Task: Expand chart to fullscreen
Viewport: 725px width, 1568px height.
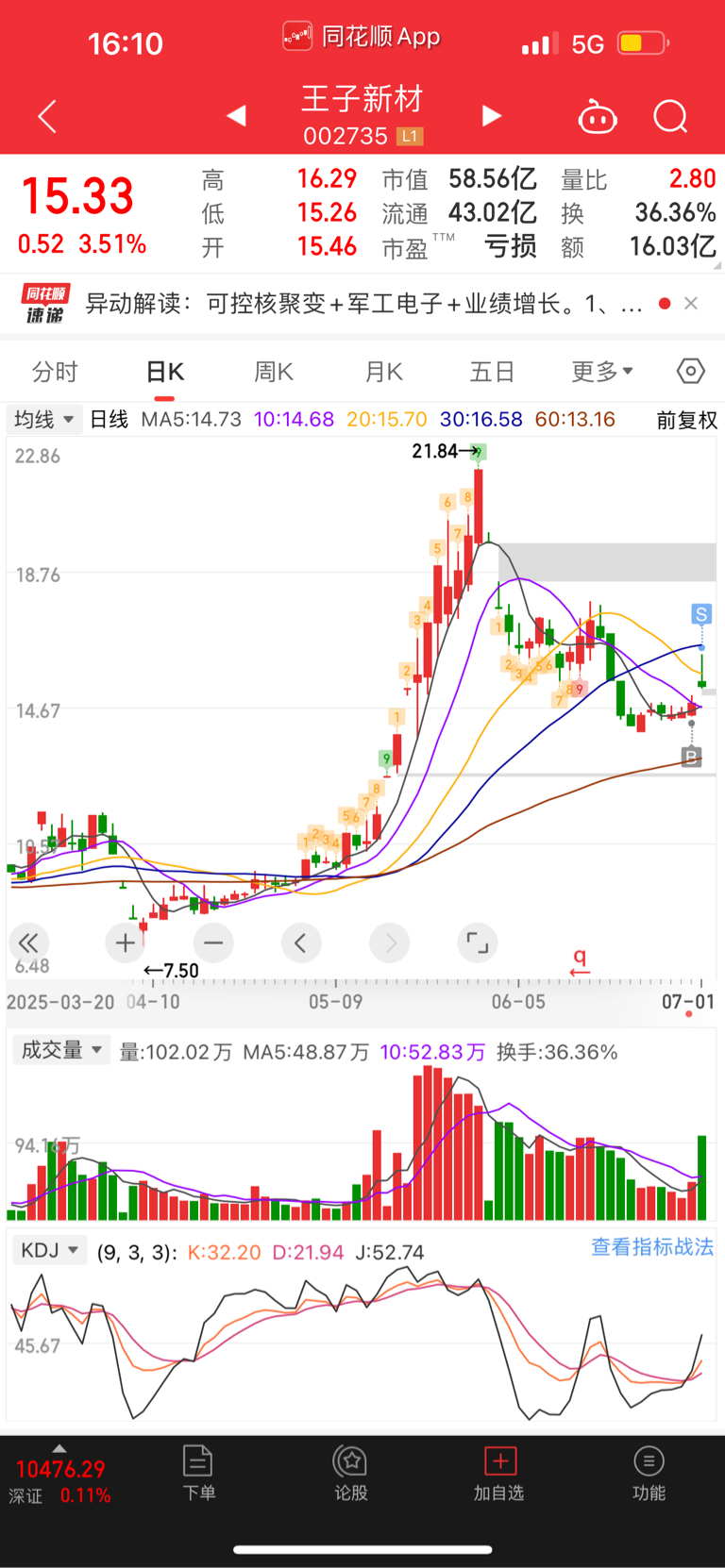Action: pos(478,942)
